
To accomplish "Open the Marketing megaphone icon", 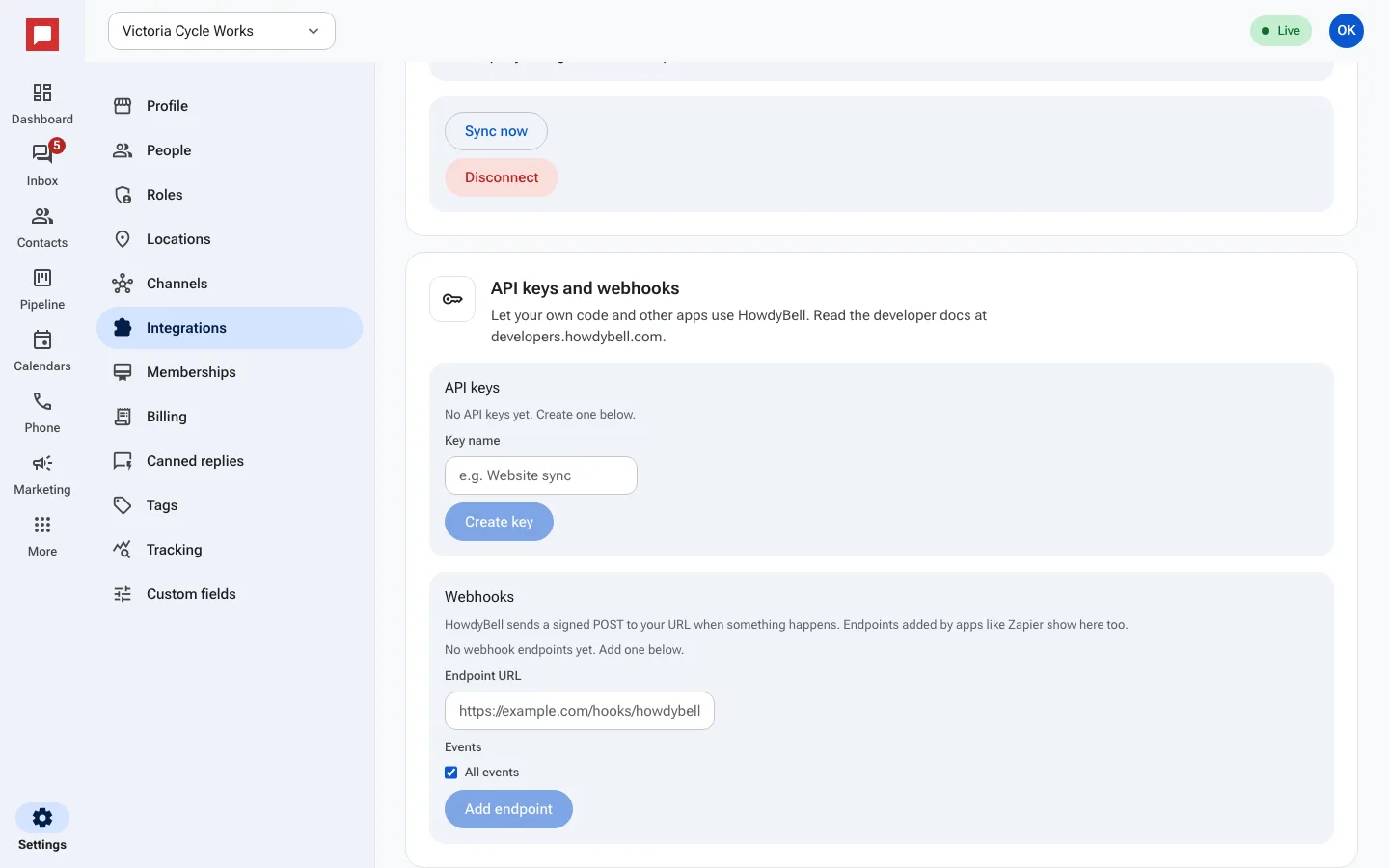I will click(x=42, y=463).
